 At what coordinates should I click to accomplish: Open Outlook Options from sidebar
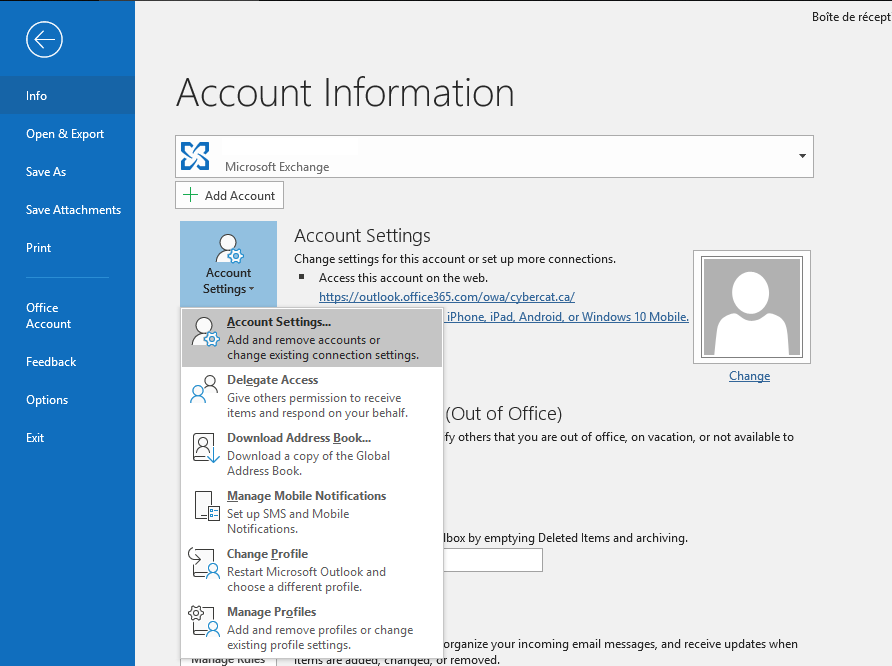pos(47,400)
